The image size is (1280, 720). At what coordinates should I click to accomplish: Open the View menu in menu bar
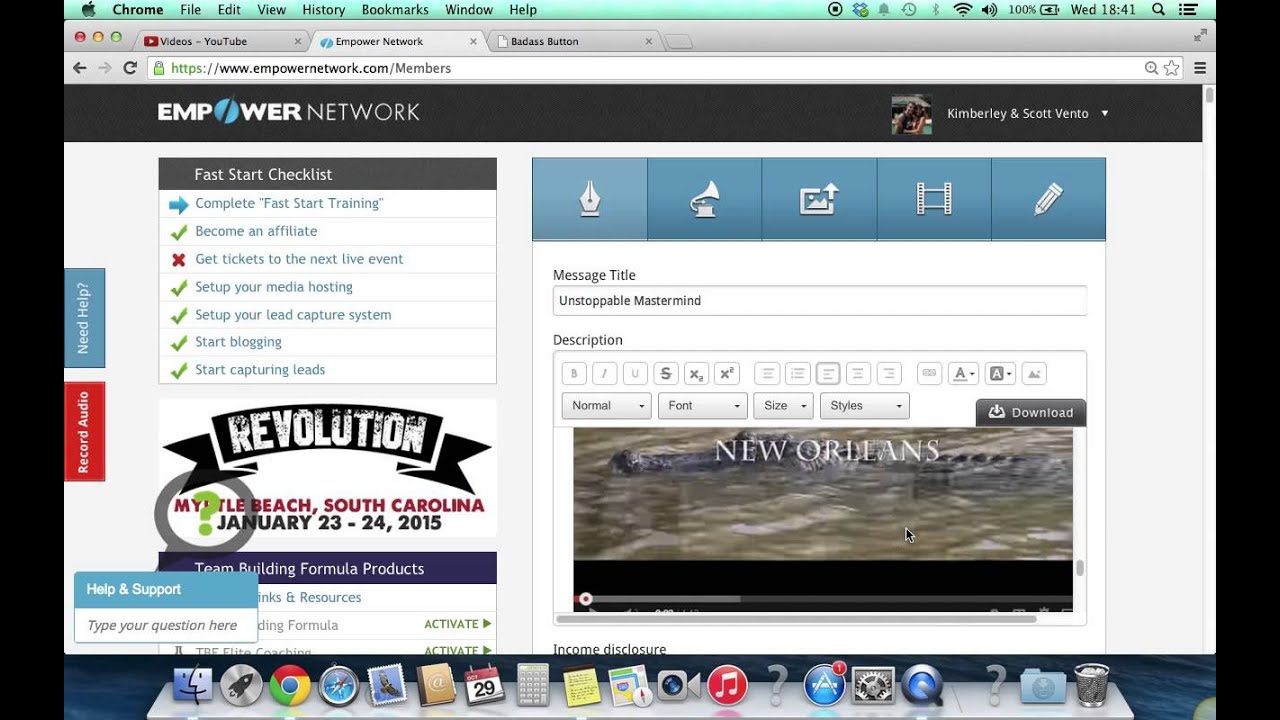click(271, 10)
